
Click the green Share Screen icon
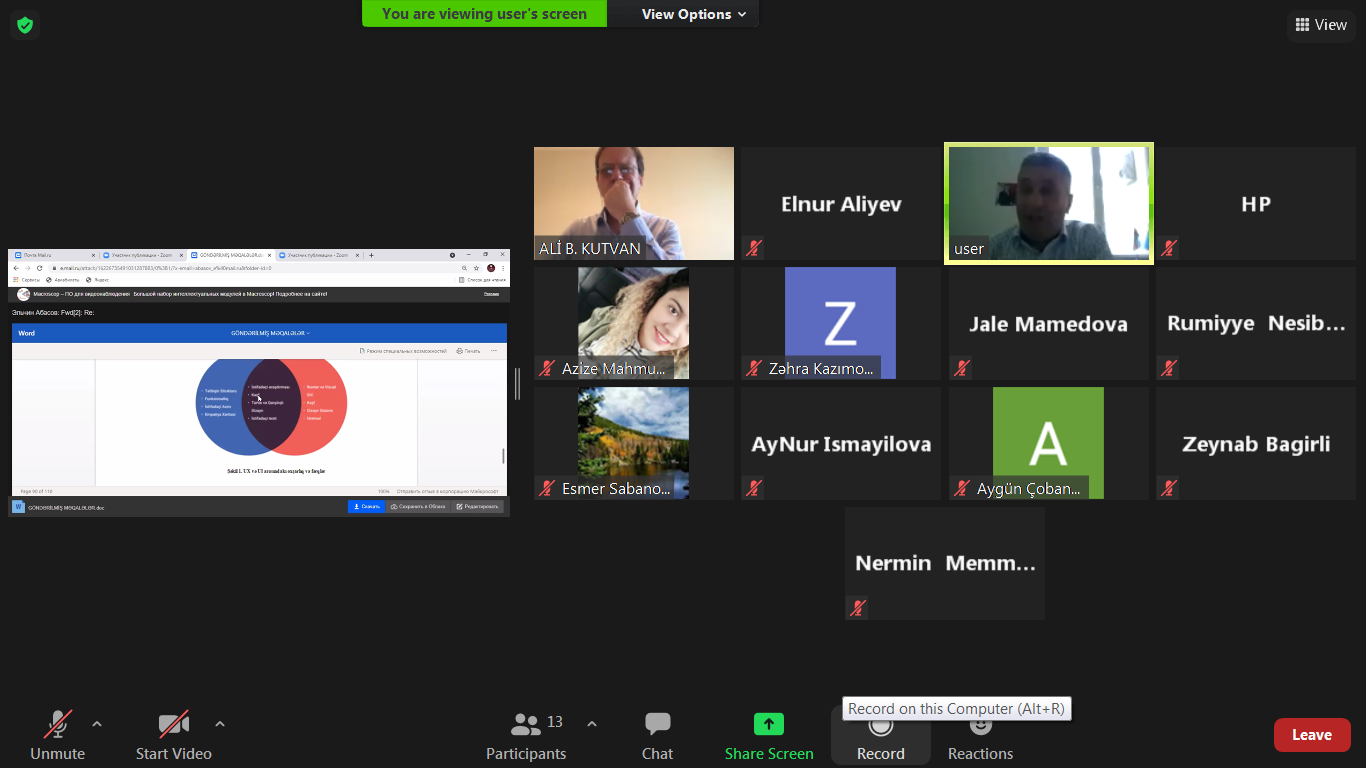tap(768, 724)
